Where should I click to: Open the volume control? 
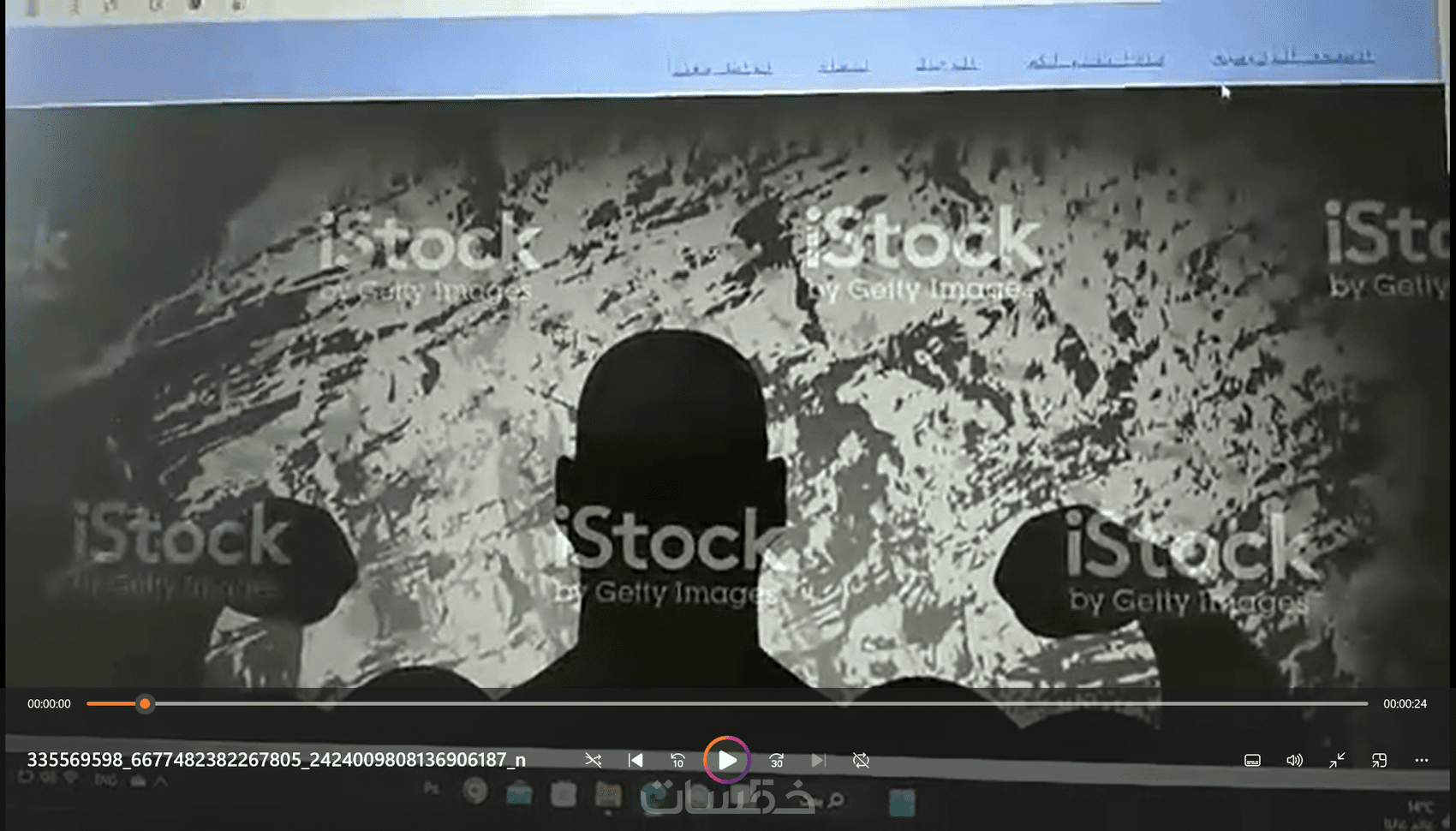tap(1294, 760)
